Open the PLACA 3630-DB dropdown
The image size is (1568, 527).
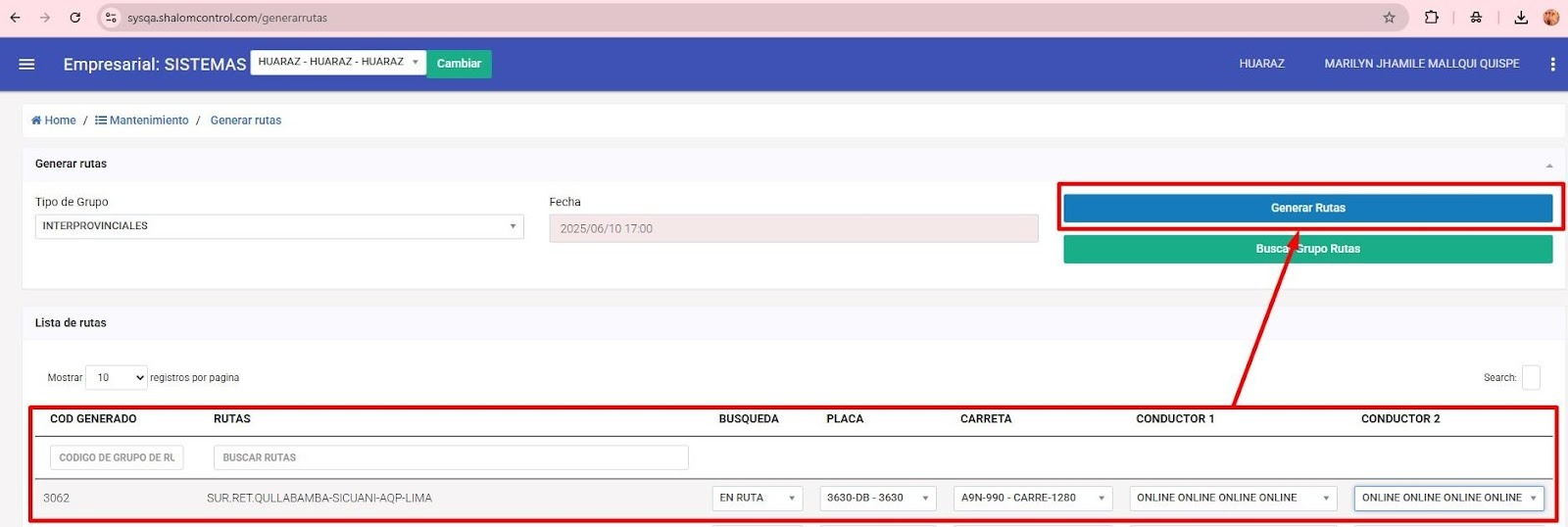877,498
